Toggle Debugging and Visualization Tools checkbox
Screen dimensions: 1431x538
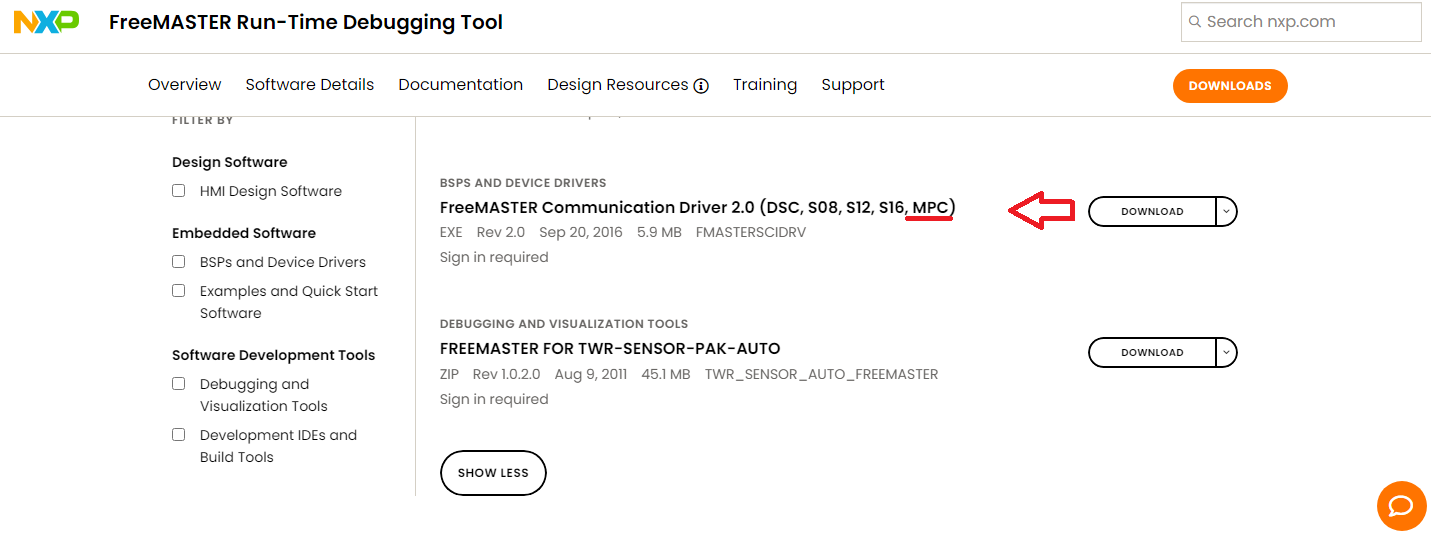[x=179, y=384]
